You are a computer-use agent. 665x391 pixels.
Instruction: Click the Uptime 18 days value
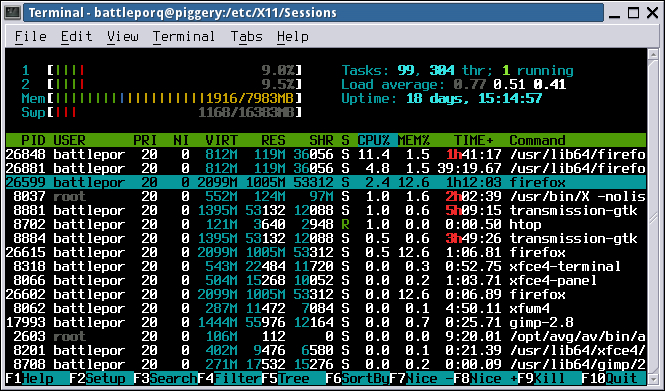474,98
